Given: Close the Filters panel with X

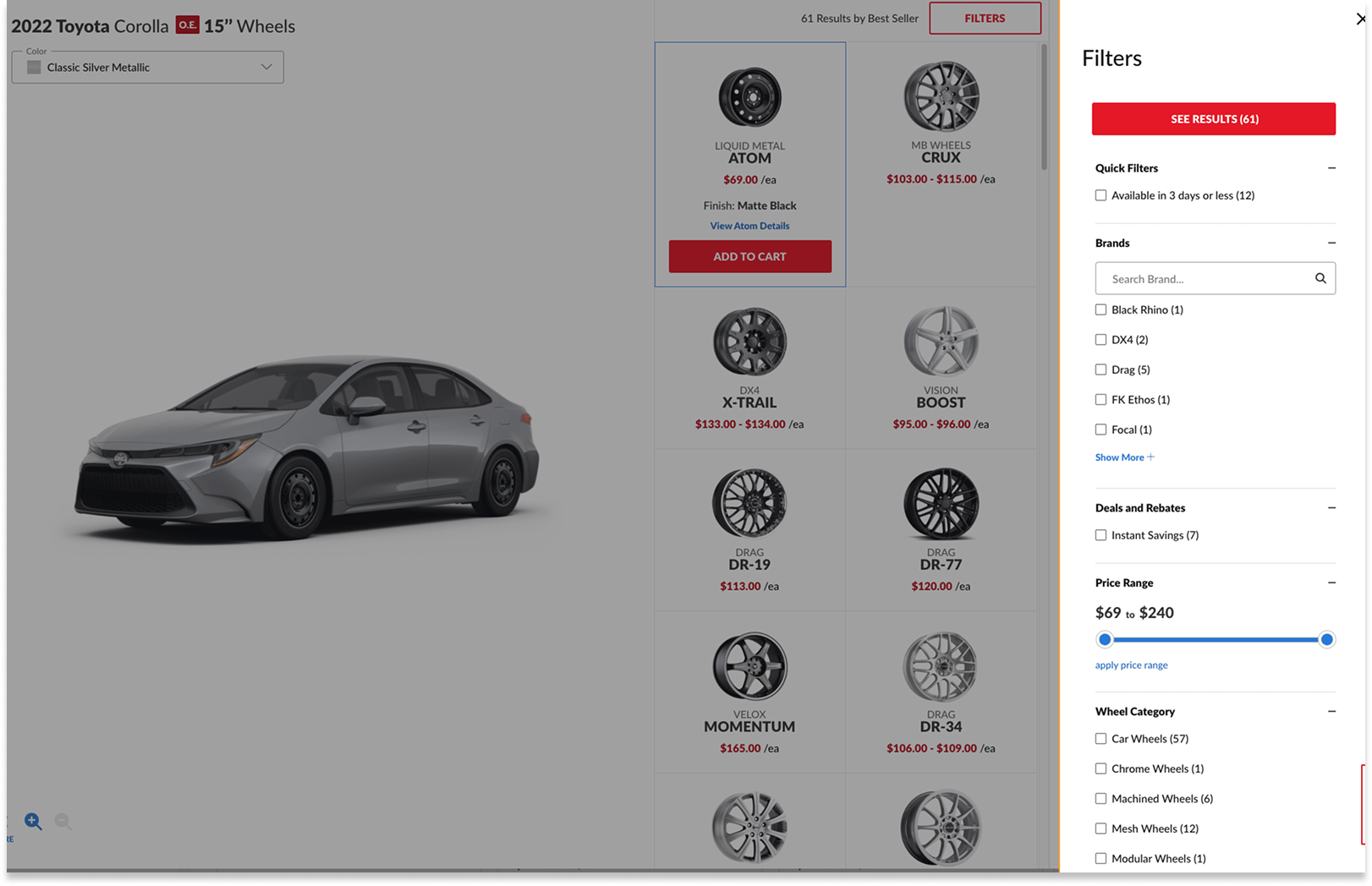Looking at the screenshot, I should [1360, 19].
